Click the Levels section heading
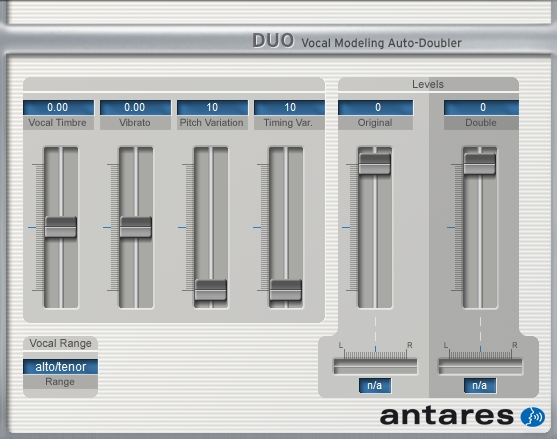The width and height of the screenshot is (557, 439). click(x=428, y=84)
